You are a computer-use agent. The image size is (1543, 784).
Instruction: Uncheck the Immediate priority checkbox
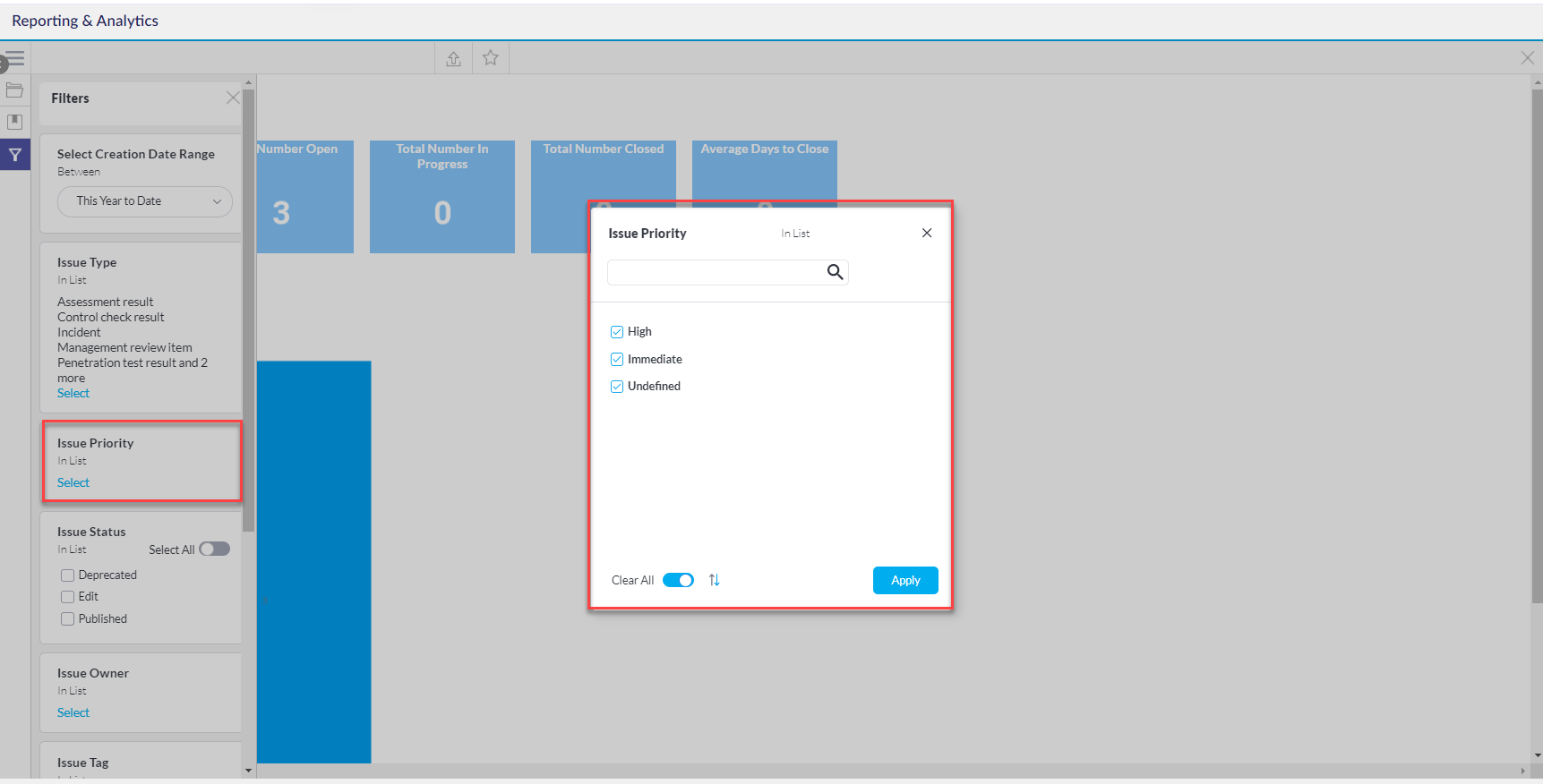click(x=617, y=360)
